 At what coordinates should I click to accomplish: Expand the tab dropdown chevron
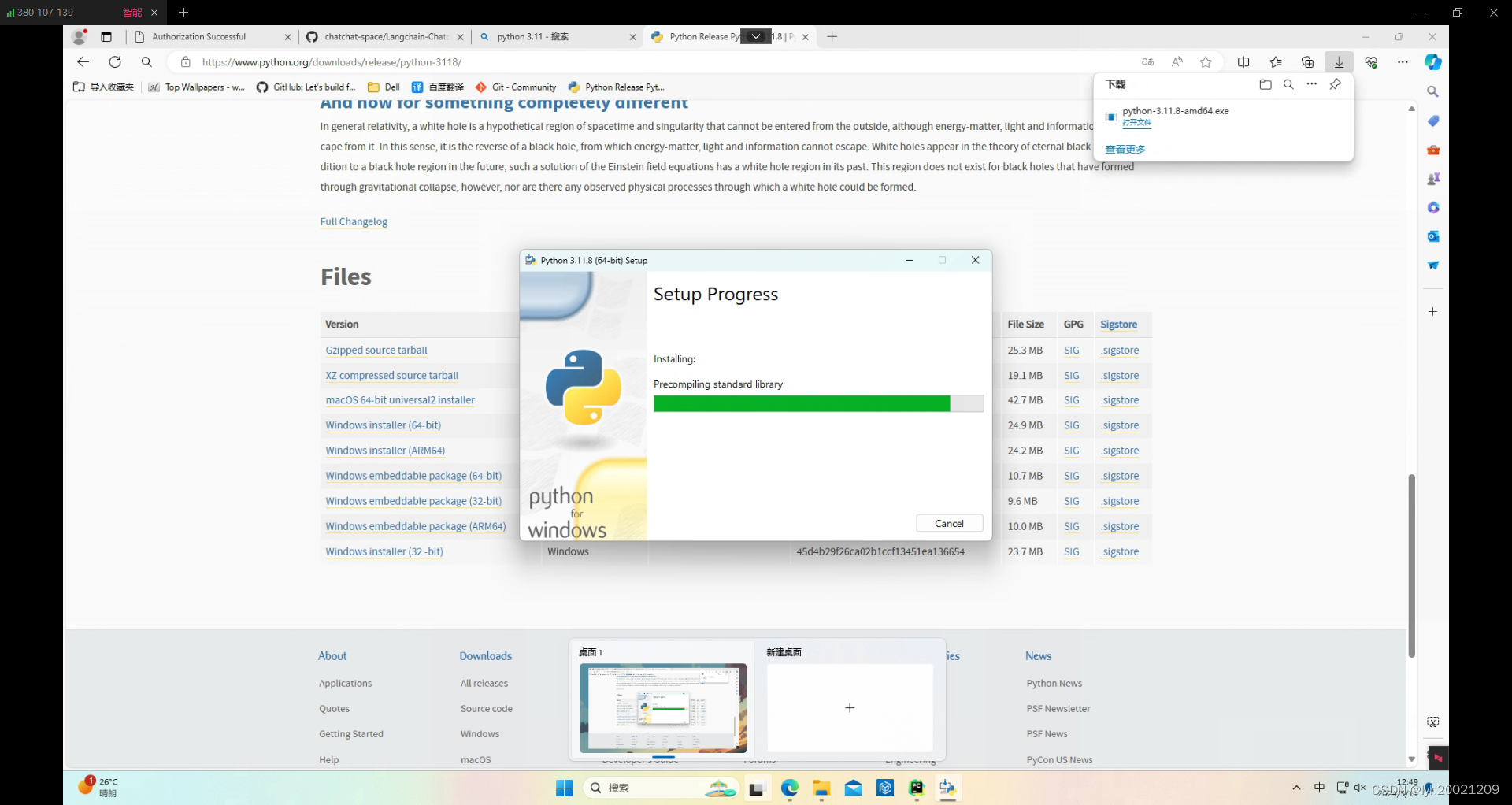756,36
